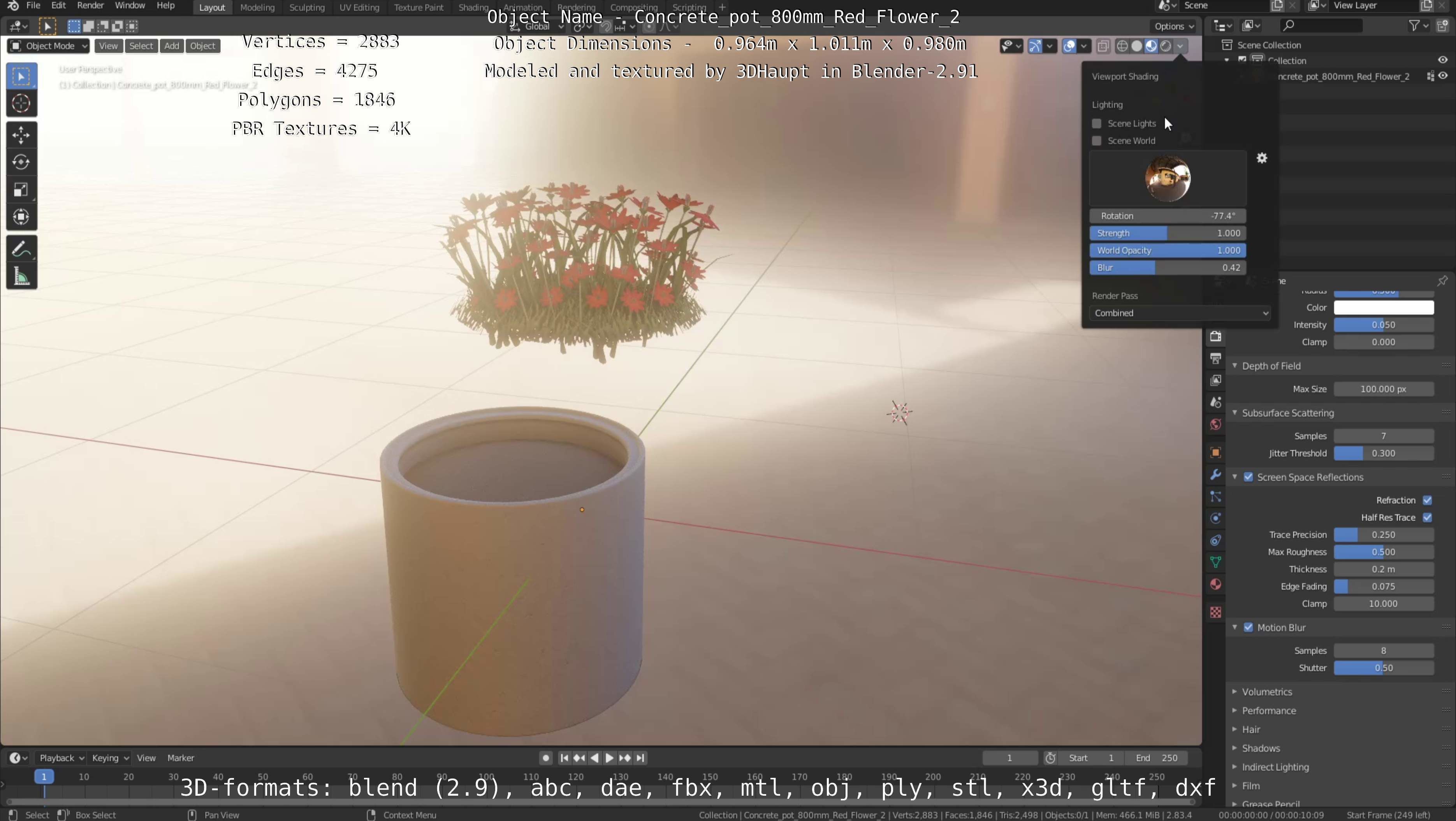Click the Marker menu in timeline
The image size is (1456, 821).
[x=180, y=758]
